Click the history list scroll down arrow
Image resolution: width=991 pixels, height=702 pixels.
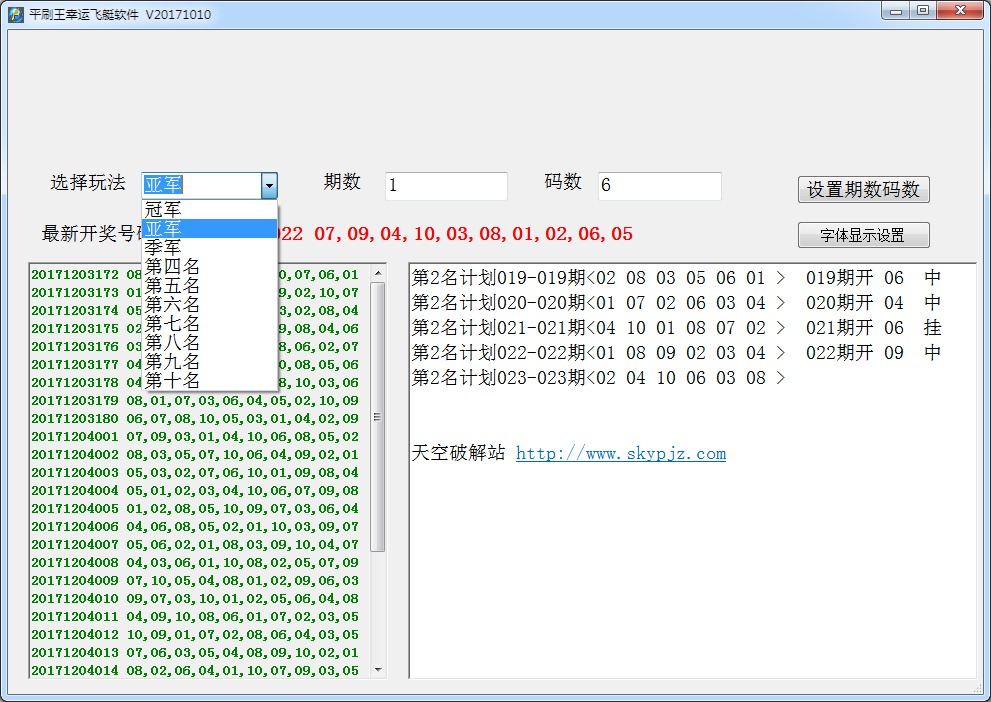[378, 669]
